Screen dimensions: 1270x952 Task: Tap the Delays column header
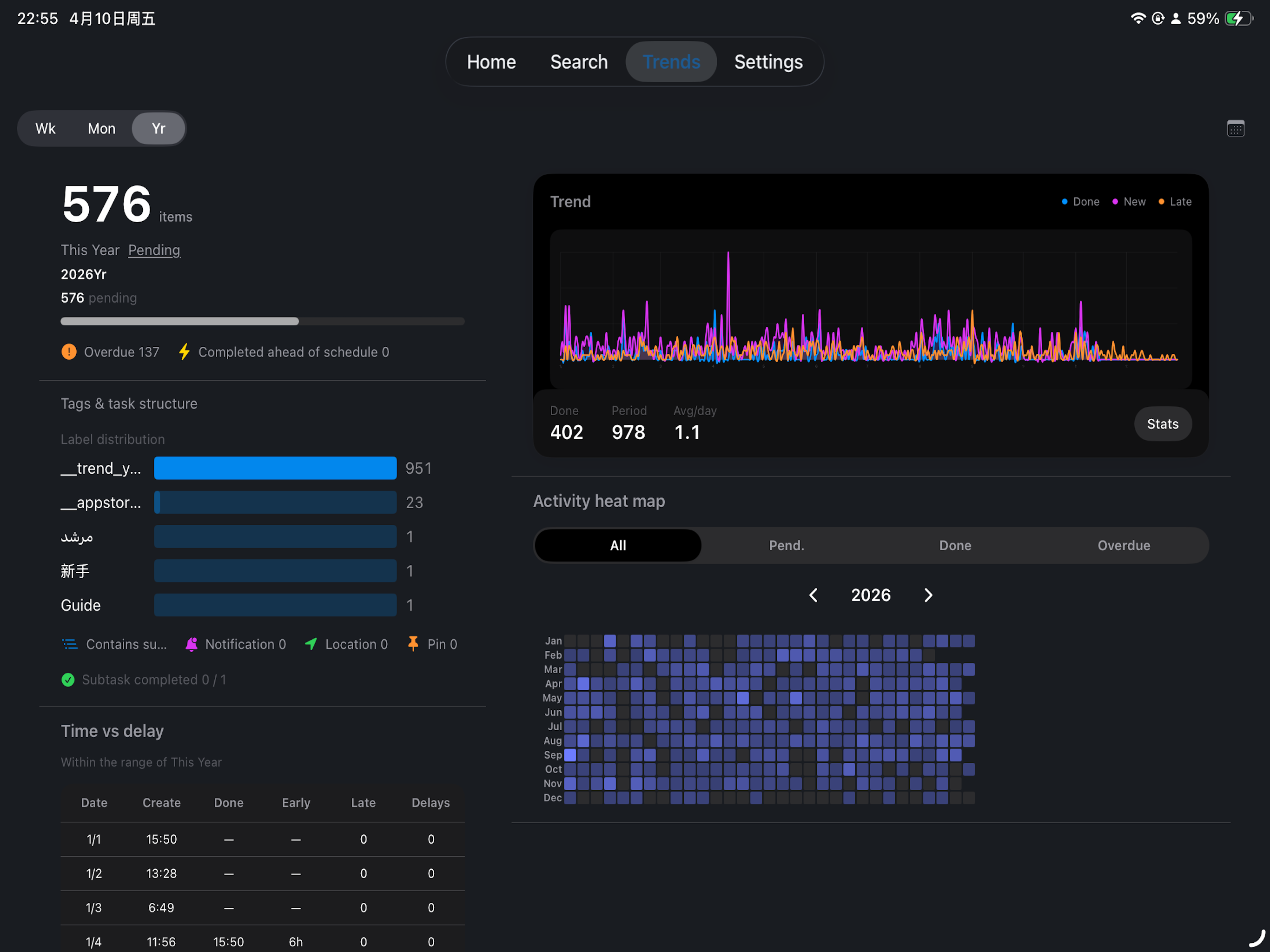click(x=430, y=803)
